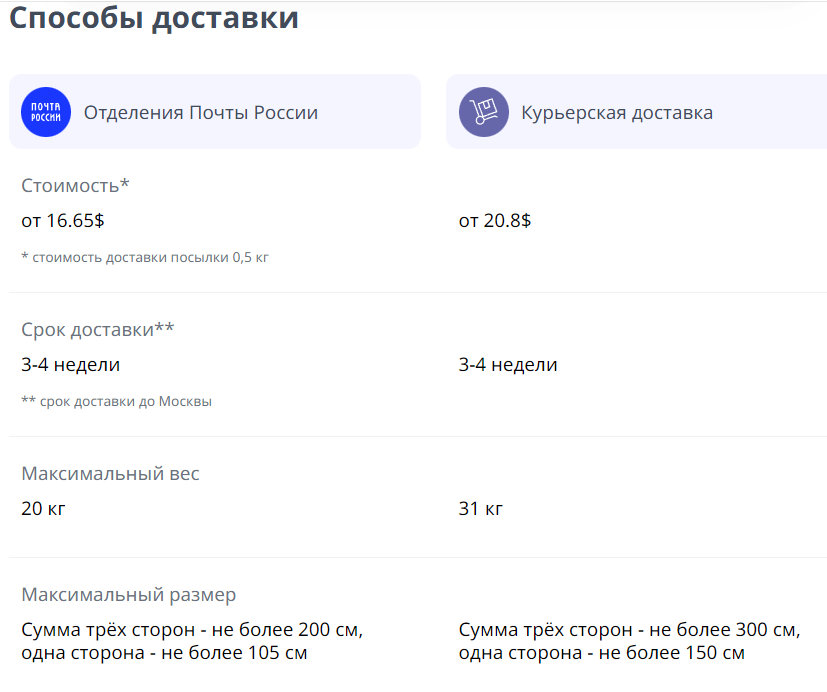This screenshot has width=827, height=692.
Task: Click 3-4 недели under Почта России
Action: click(70, 365)
